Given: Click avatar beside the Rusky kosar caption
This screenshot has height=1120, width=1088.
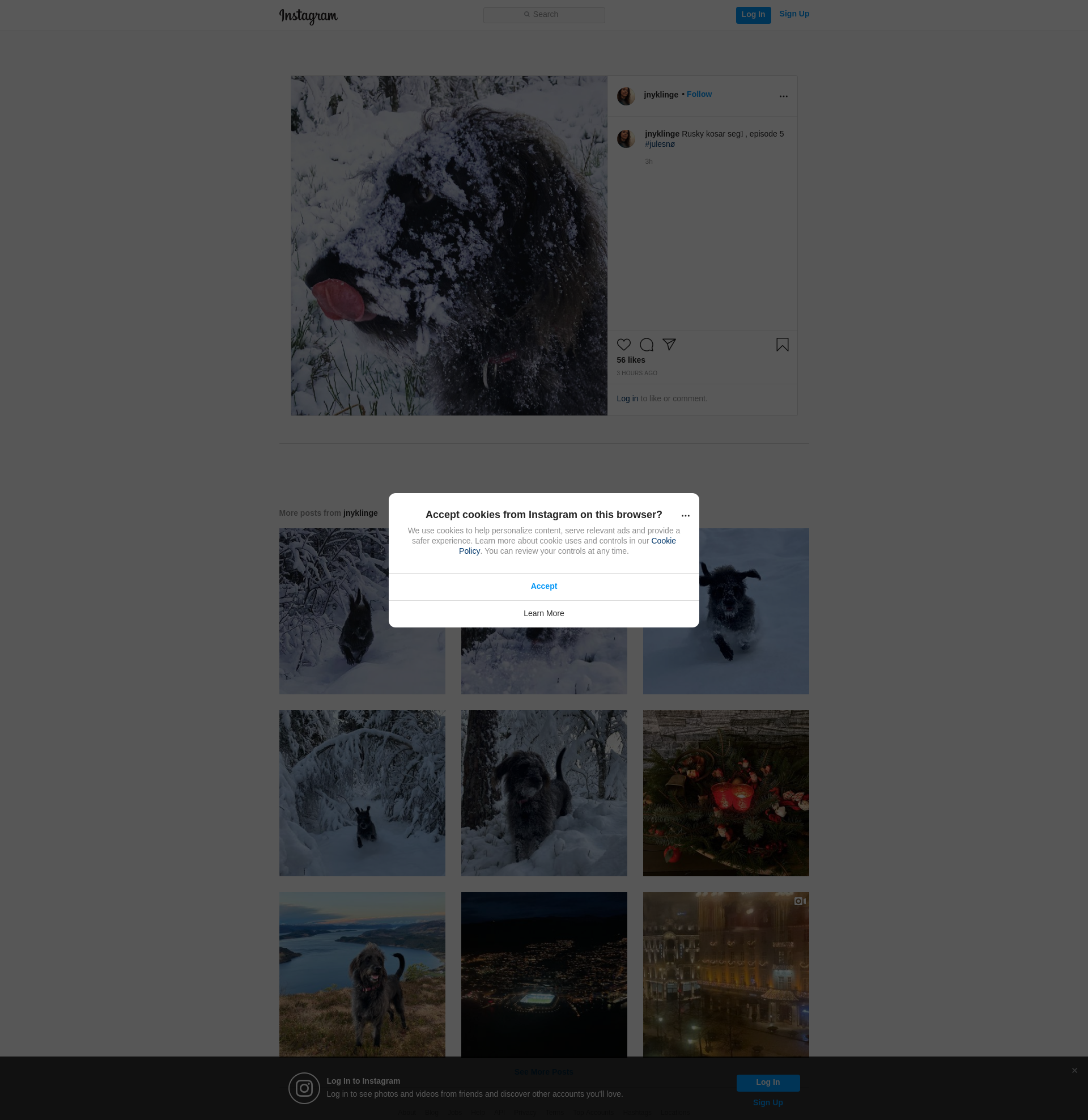Looking at the screenshot, I should [x=626, y=139].
